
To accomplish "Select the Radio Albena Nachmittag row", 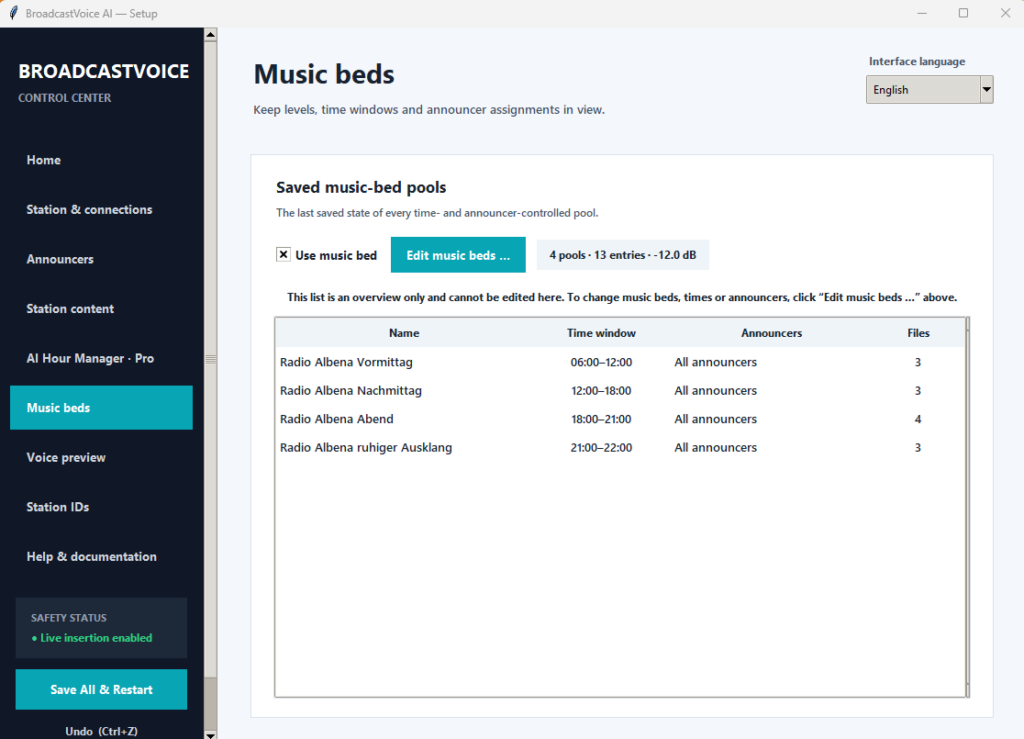I will [620, 390].
